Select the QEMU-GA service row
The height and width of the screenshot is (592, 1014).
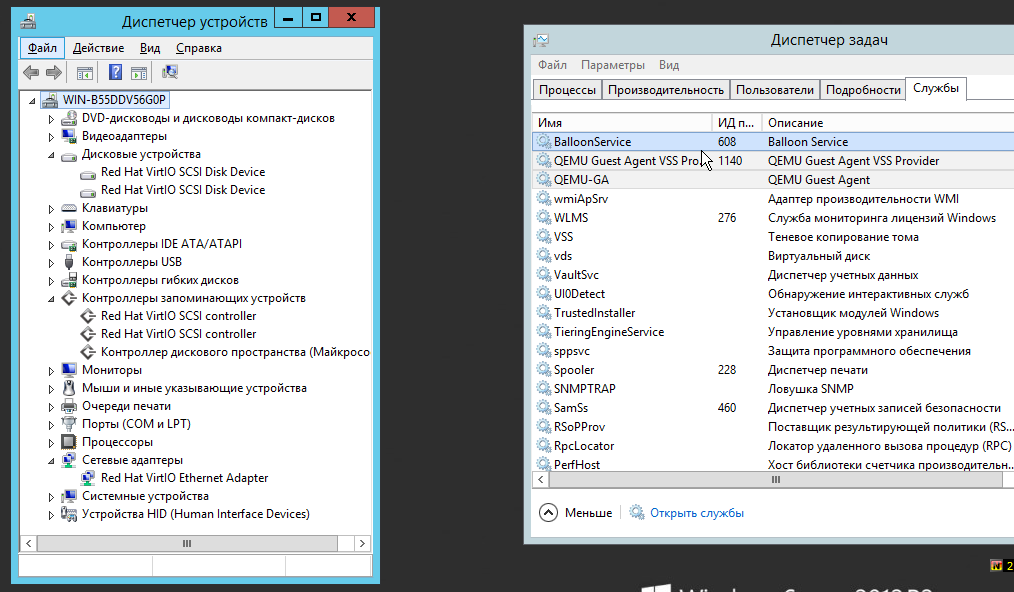(x=773, y=180)
